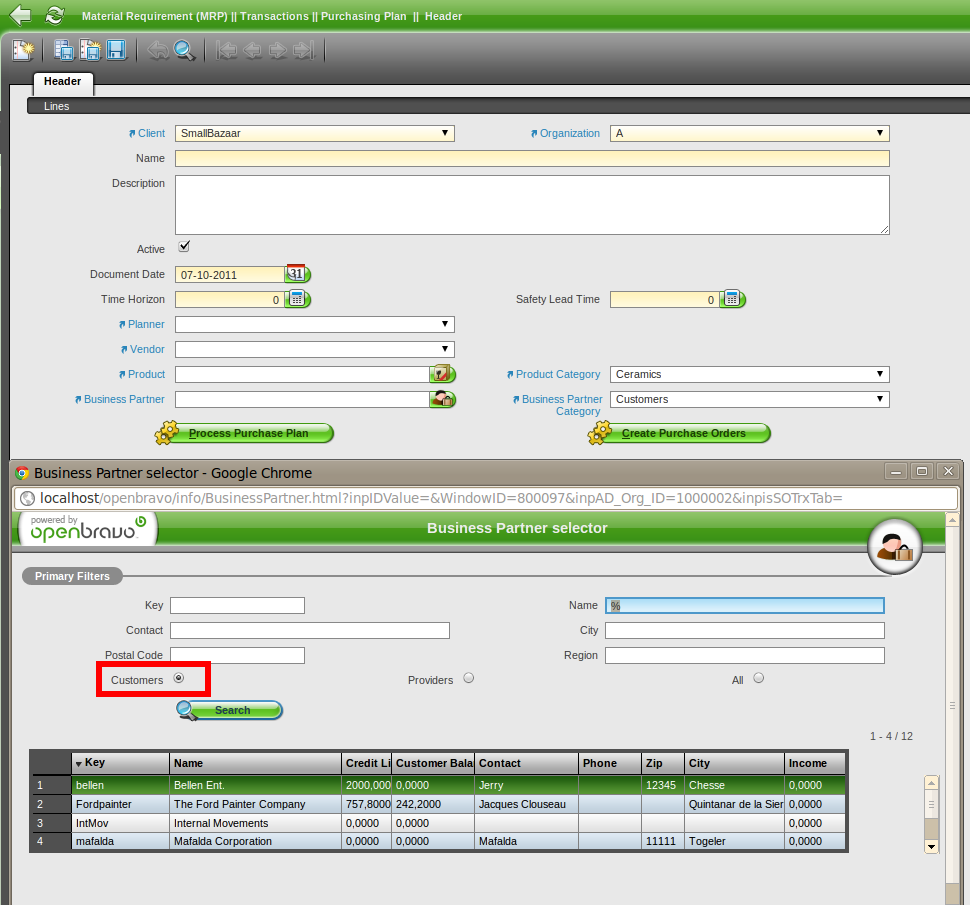970x905 pixels.
Task: Click the selector Name filter containing %
Action: point(745,605)
